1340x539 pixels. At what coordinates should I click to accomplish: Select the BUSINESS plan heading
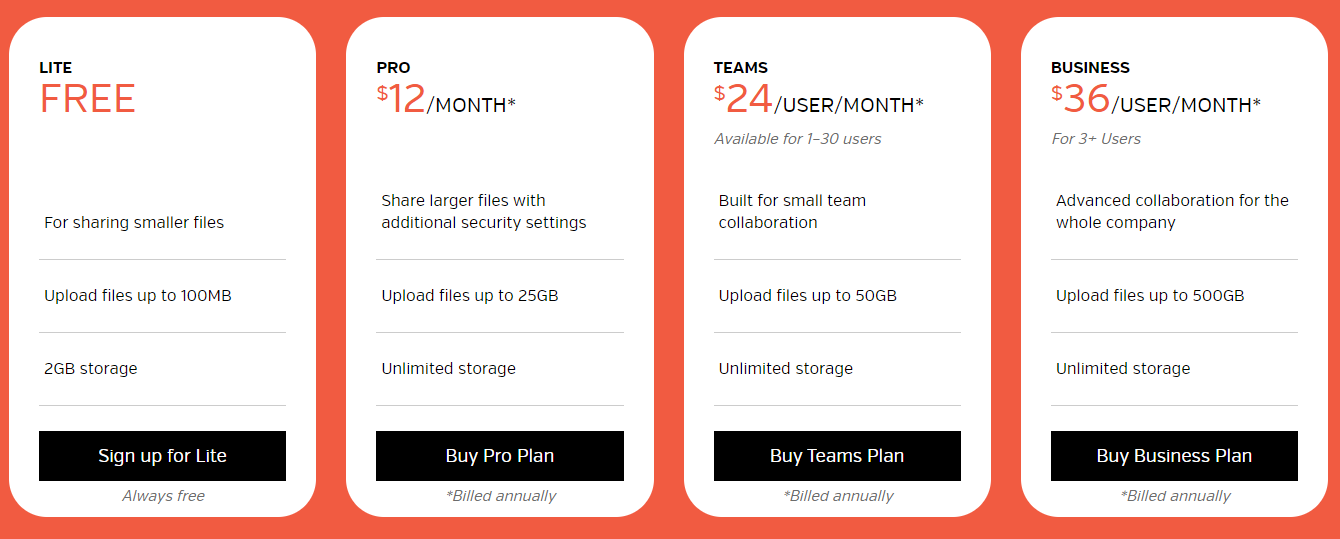tap(1090, 68)
